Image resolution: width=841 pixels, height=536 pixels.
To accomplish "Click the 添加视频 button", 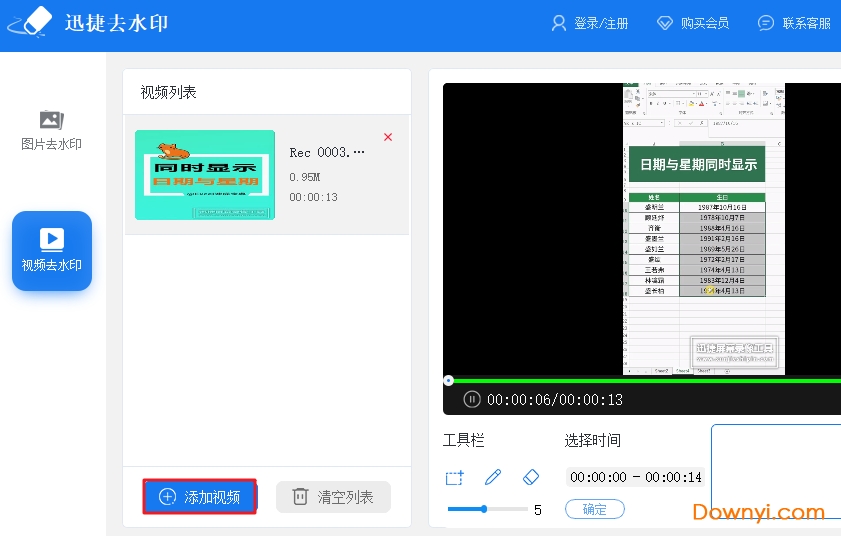I will pyautogui.click(x=200, y=497).
